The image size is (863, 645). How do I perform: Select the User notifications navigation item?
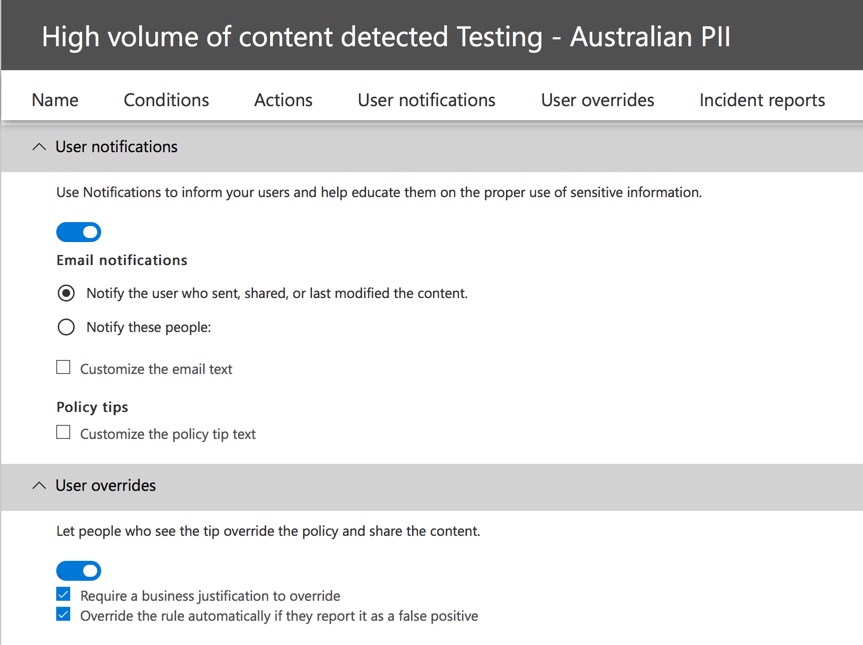tap(425, 99)
